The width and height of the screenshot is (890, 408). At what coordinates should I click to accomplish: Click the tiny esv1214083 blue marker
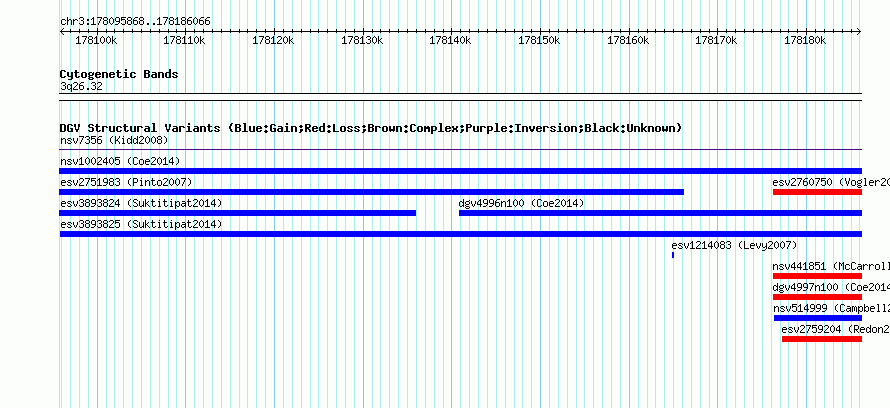[x=673, y=255]
